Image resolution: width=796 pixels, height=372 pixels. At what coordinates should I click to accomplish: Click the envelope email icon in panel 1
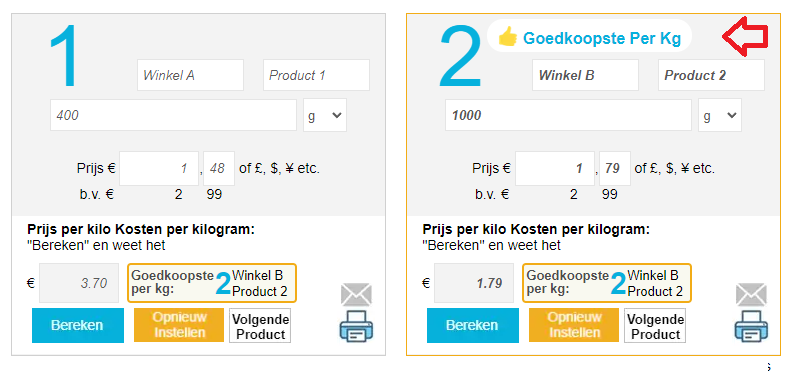(356, 295)
